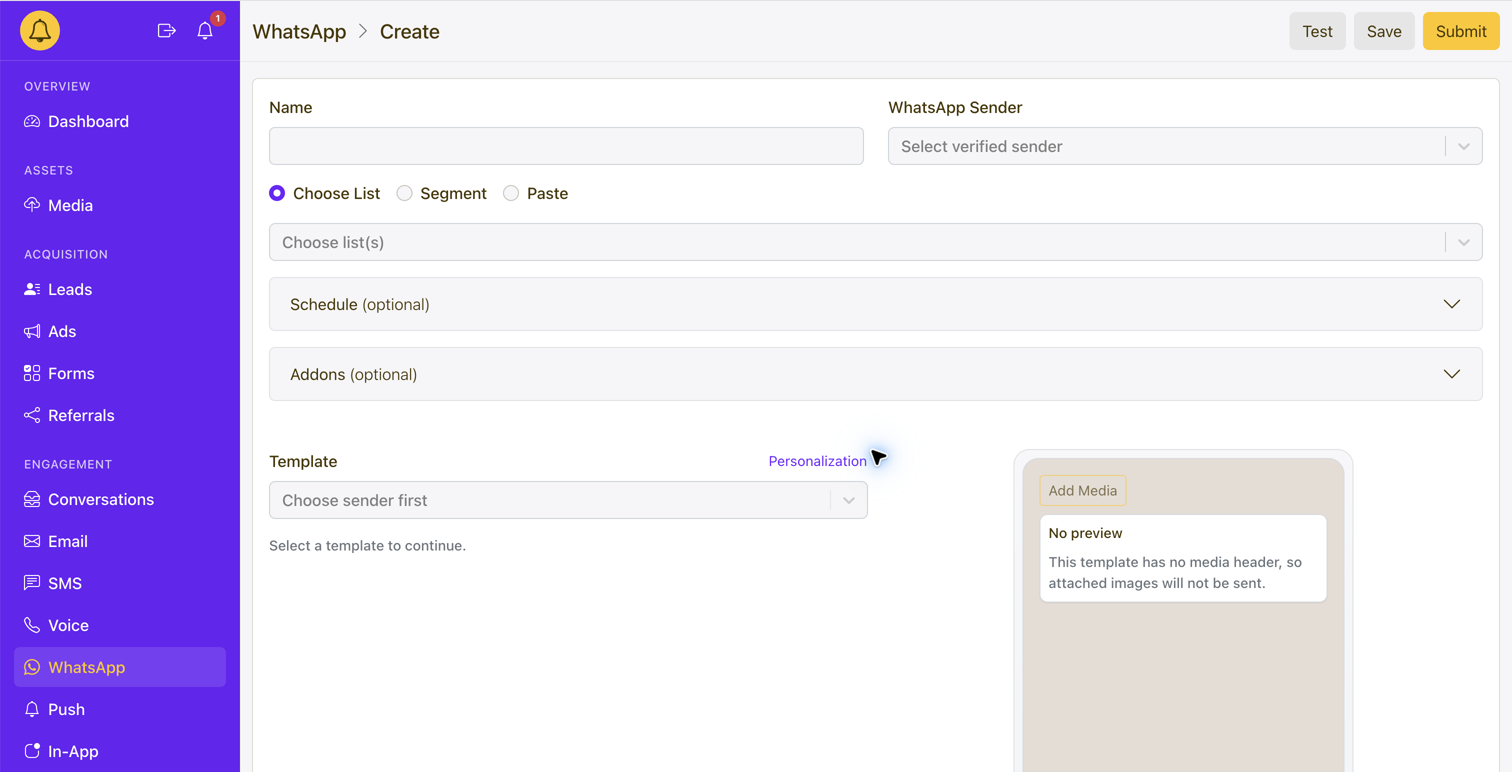Viewport: 1512px width, 772px height.
Task: Click the Schedule section chevron arrow
Action: point(1452,304)
